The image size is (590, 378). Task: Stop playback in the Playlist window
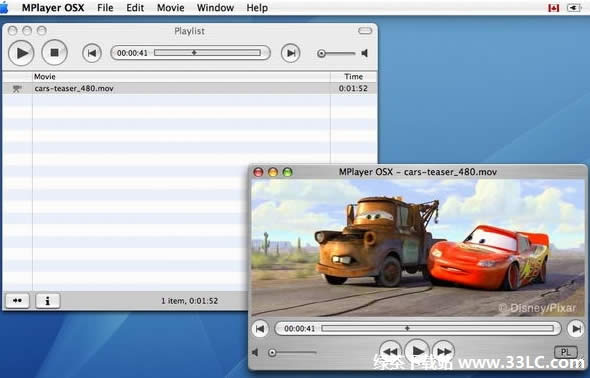click(55, 53)
